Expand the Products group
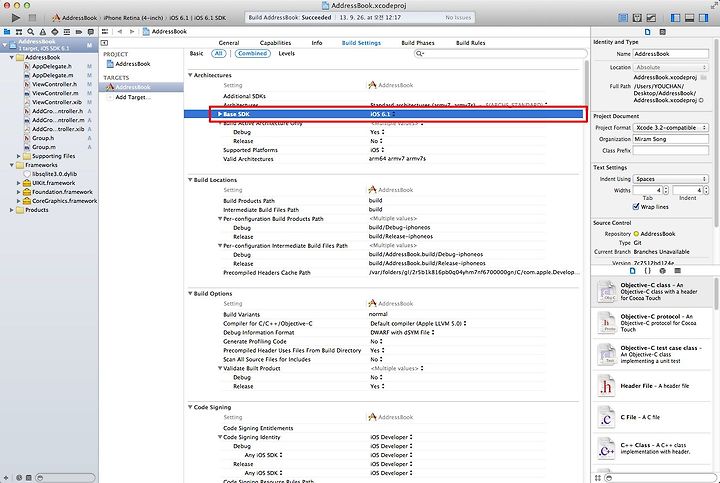This screenshot has width=720, height=483. [11, 210]
